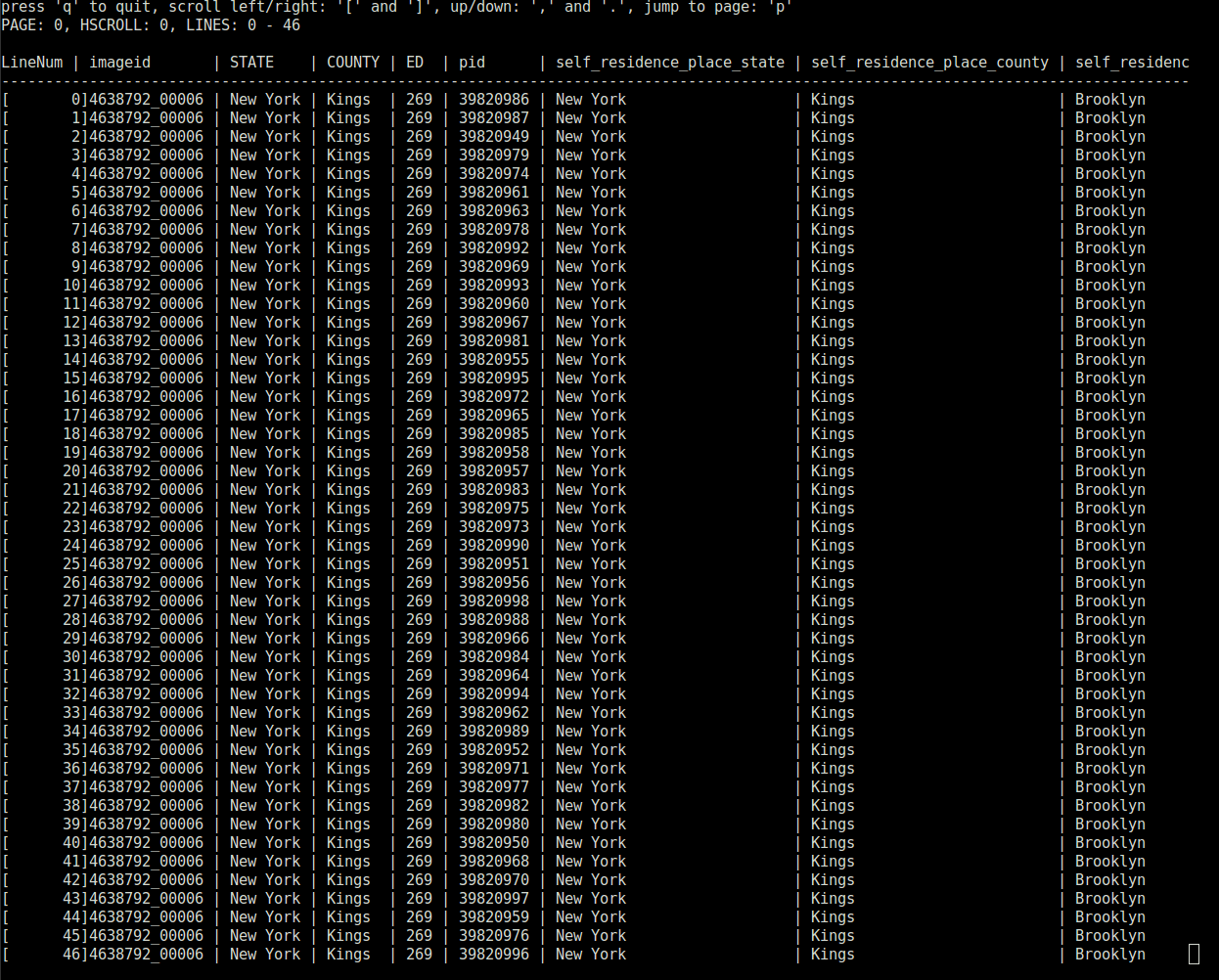Select pid value 39820988
The width and height of the screenshot is (1219, 980).
pos(494,619)
